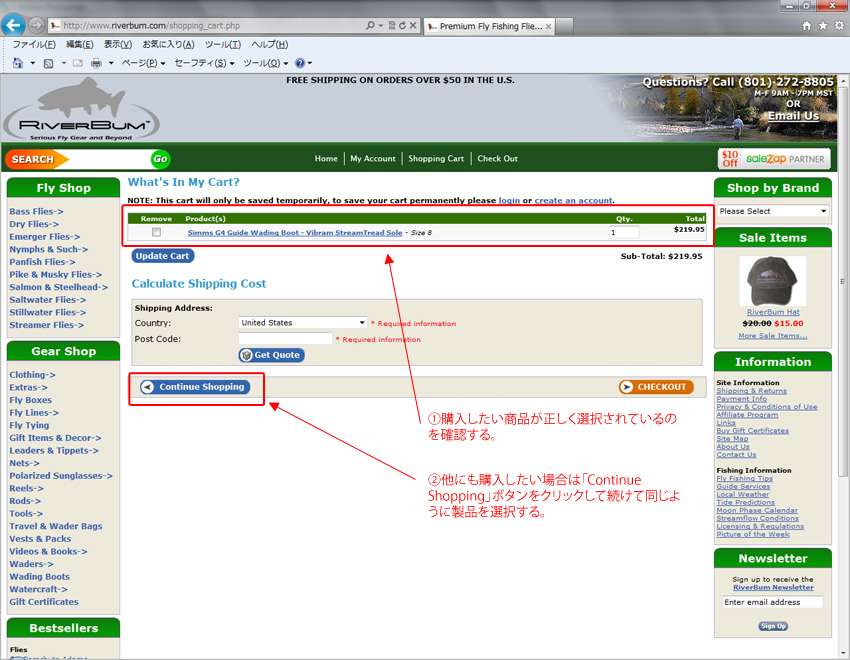
Task: Open Shopping Cart in the green nav bar
Action: (436, 159)
